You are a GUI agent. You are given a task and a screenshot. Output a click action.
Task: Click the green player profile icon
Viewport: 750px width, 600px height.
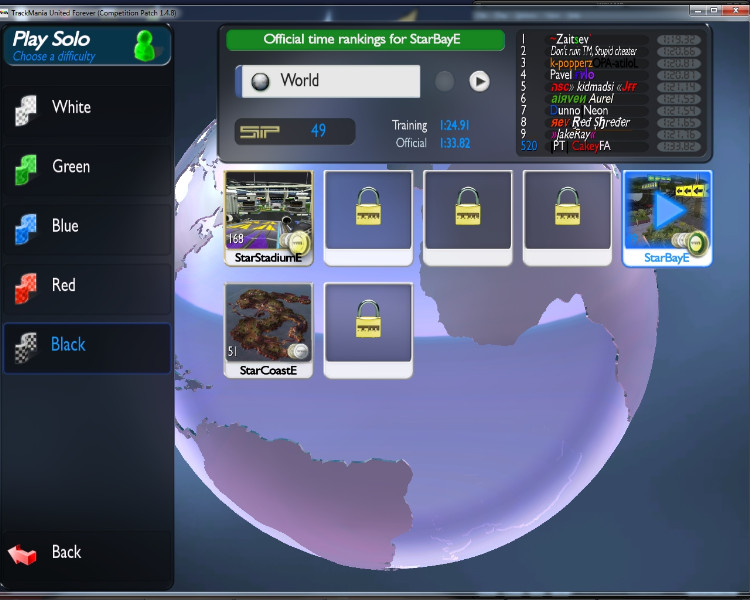147,46
